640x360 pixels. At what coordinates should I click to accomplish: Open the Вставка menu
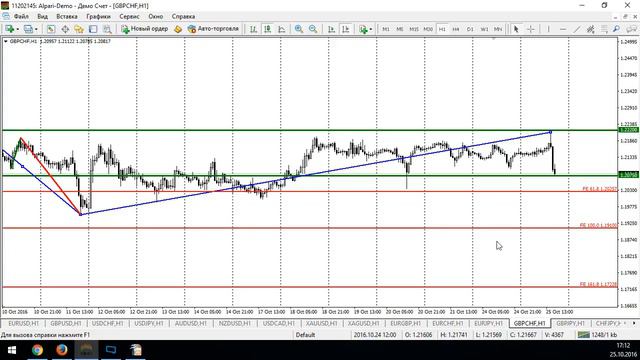67,16
